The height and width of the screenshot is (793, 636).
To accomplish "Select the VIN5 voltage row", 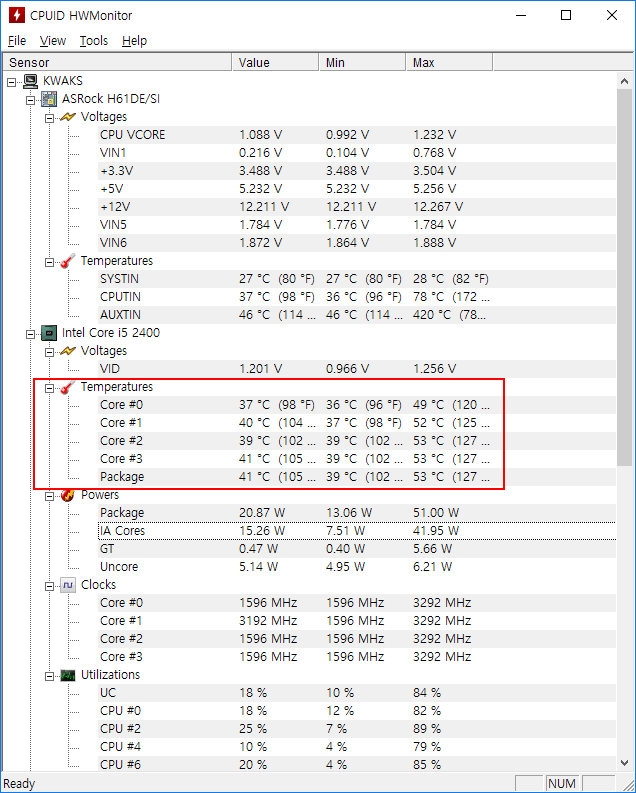I will (x=357, y=225).
